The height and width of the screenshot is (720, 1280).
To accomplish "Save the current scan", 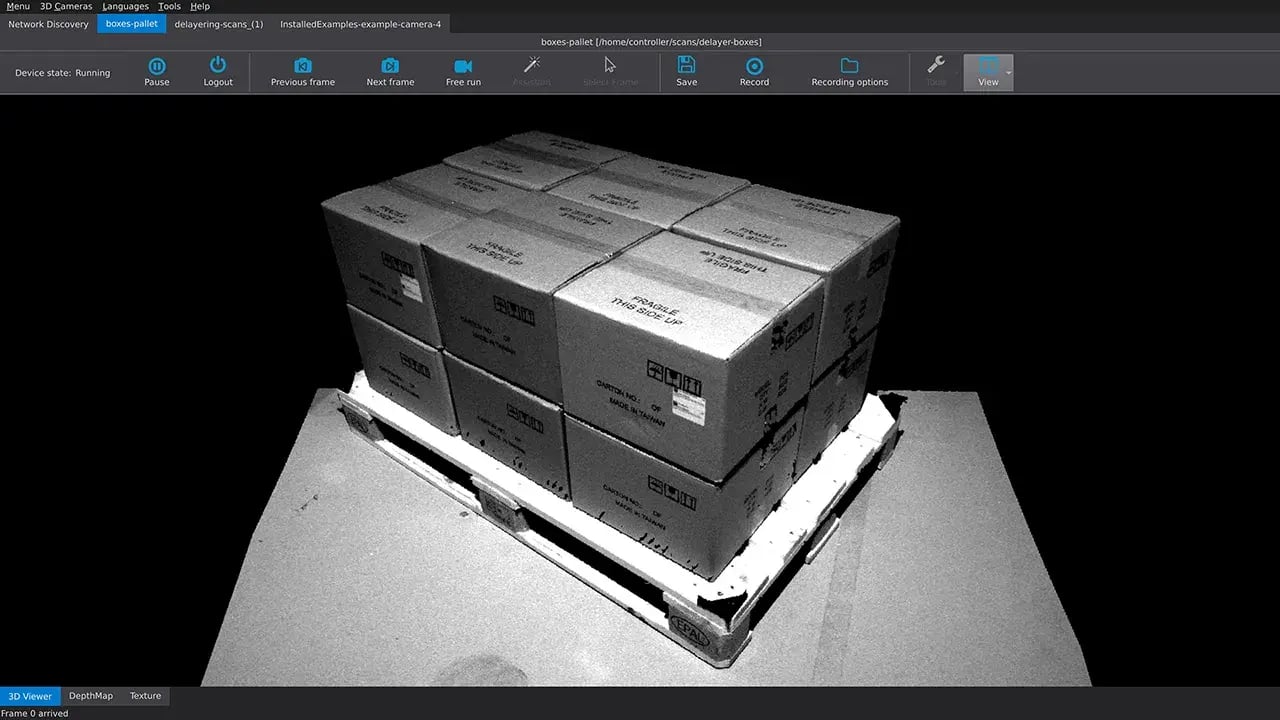I will click(x=686, y=70).
